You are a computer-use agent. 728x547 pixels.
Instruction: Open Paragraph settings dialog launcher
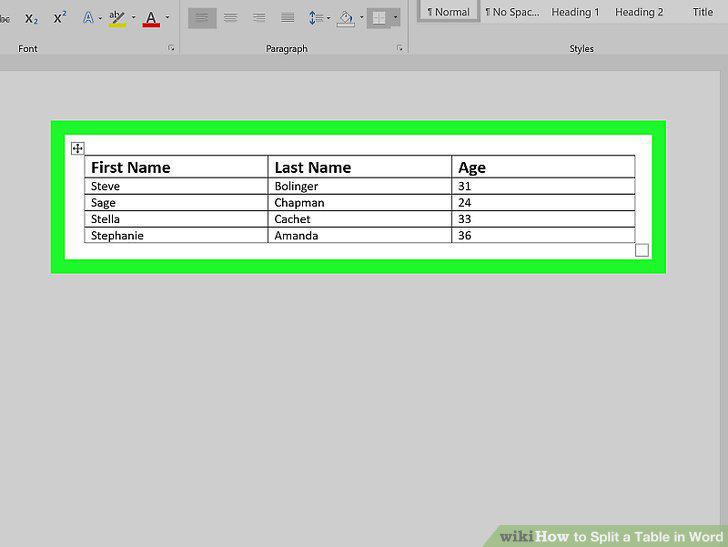tap(400, 48)
